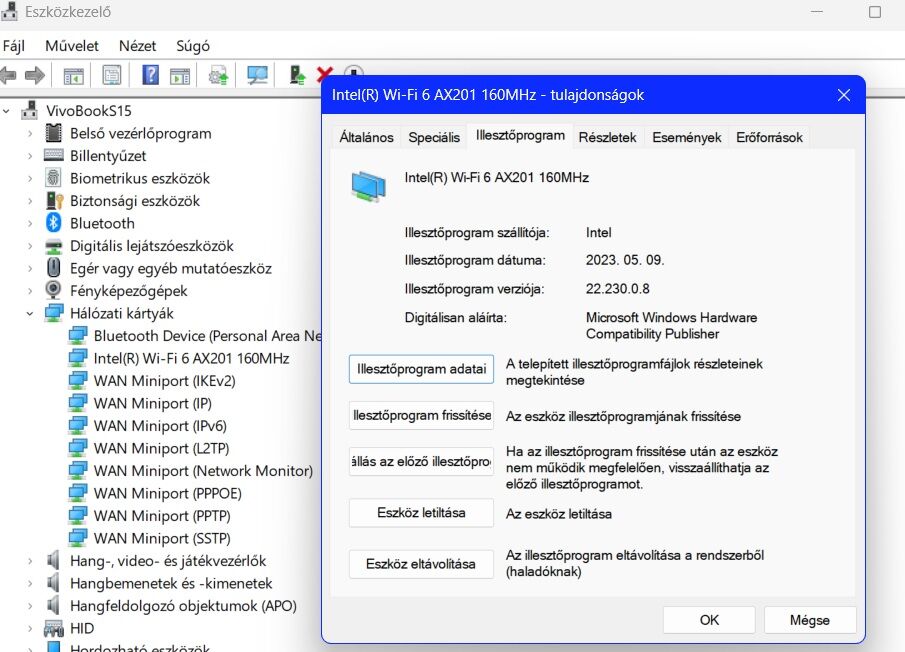Click network adapter icon in properties dialog
The image size is (905, 652).
[x=368, y=186]
